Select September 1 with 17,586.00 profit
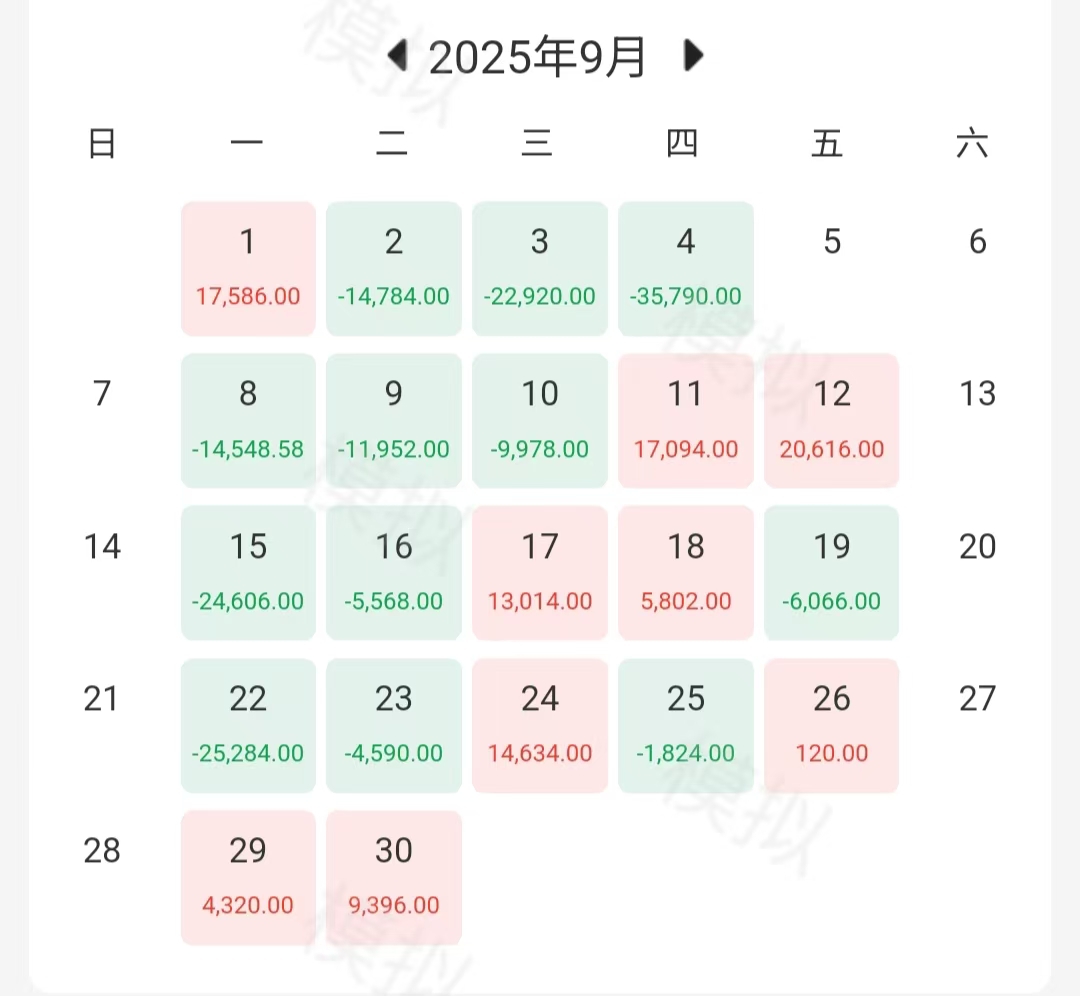Viewport: 1080px width, 996px height. pyautogui.click(x=248, y=268)
